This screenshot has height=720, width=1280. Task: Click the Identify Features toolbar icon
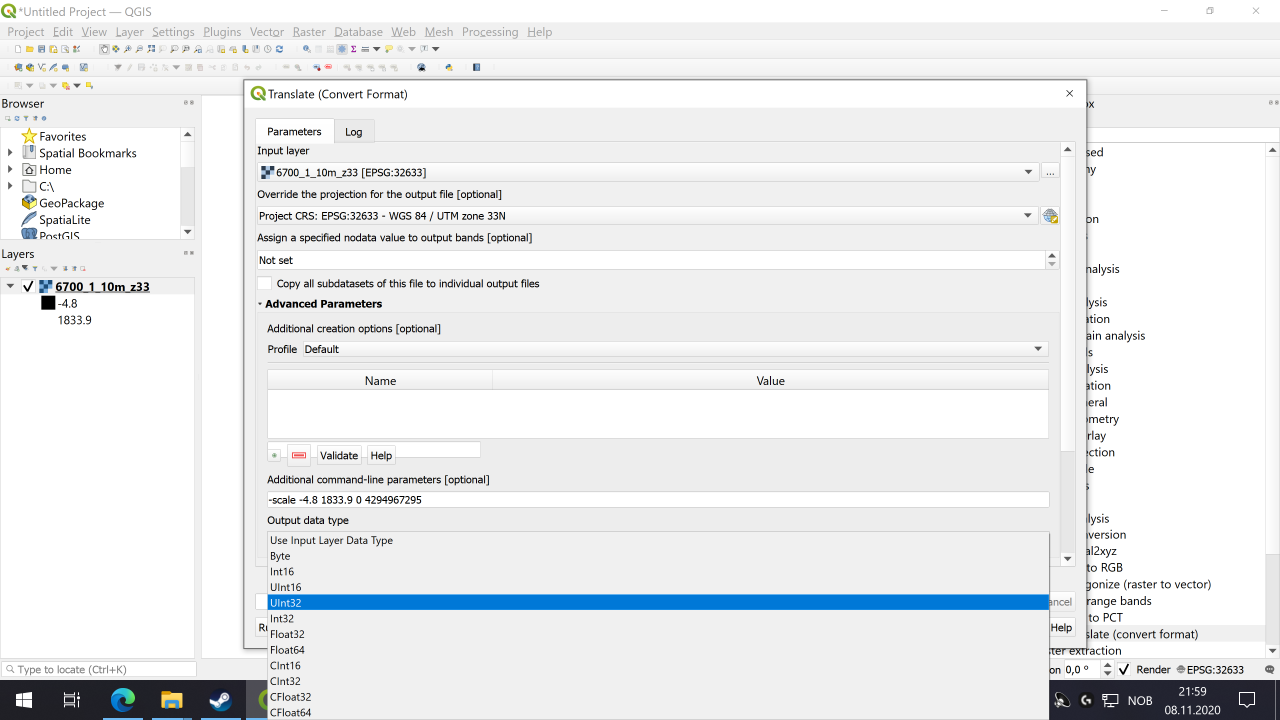pos(307,49)
